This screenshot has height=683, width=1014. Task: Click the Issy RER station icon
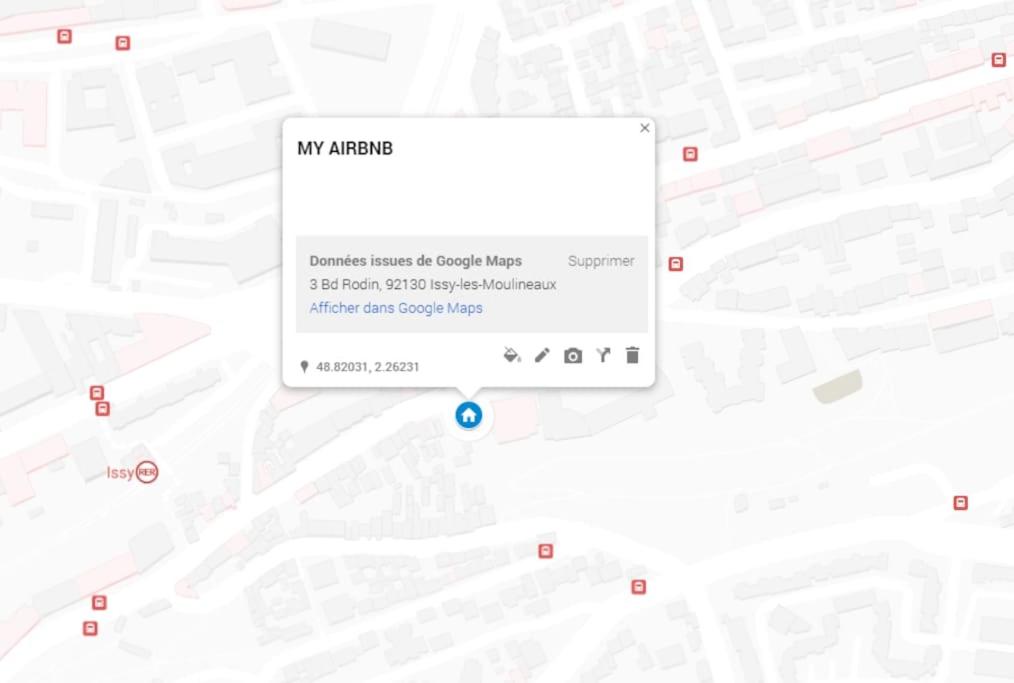coord(147,472)
